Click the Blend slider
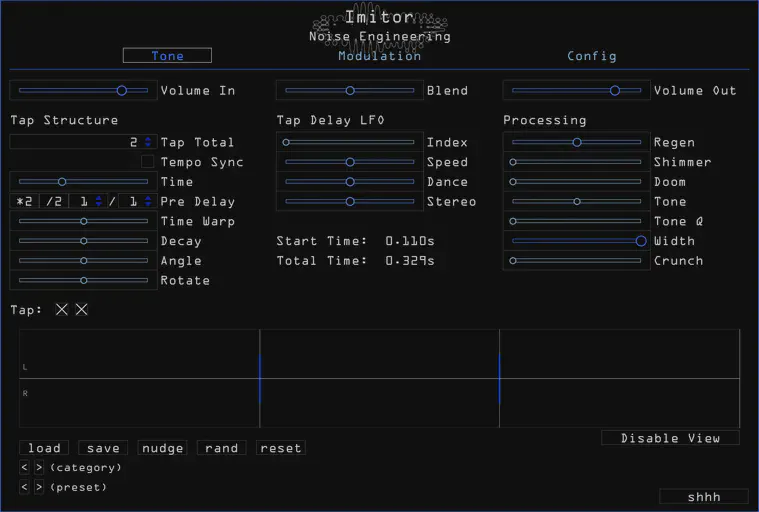Image resolution: width=759 pixels, height=512 pixels. pyautogui.click(x=349, y=90)
